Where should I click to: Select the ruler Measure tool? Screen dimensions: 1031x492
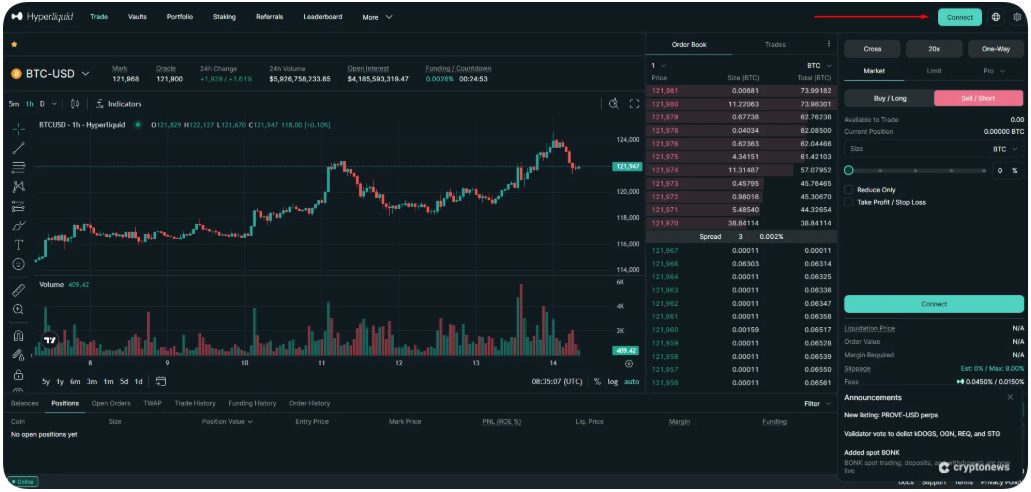tap(18, 289)
